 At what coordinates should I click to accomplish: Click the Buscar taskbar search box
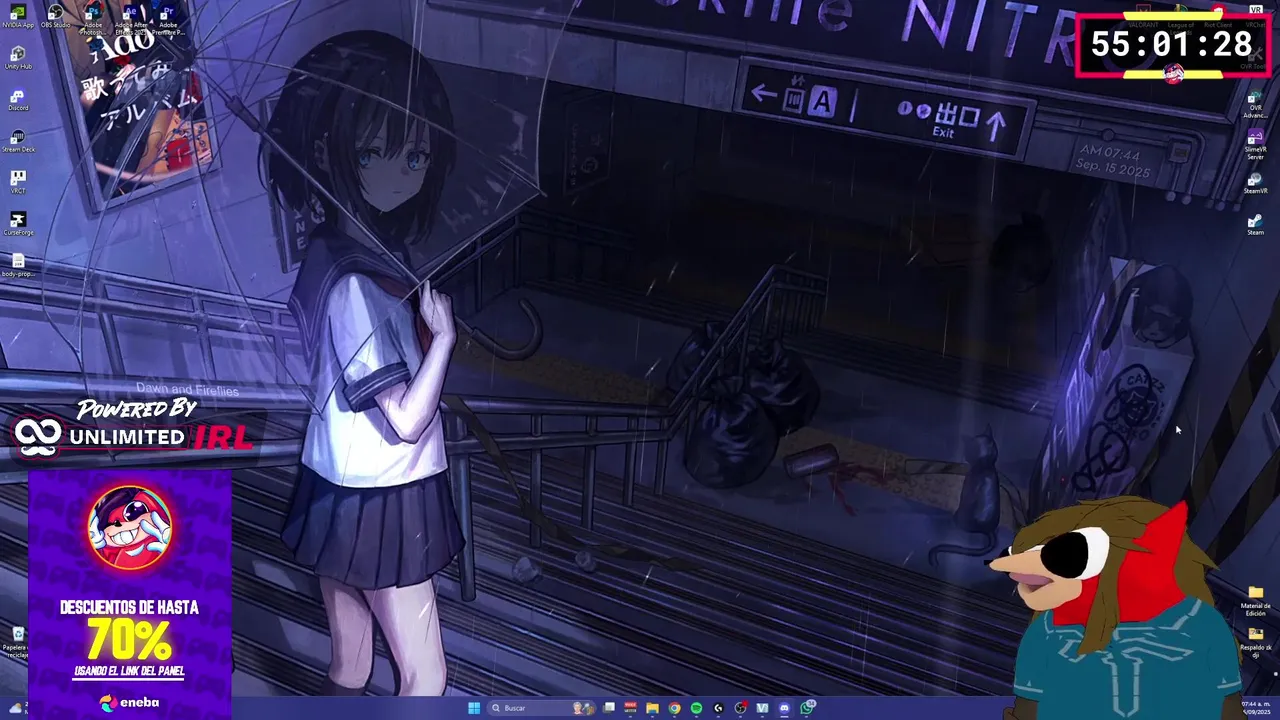click(541, 708)
